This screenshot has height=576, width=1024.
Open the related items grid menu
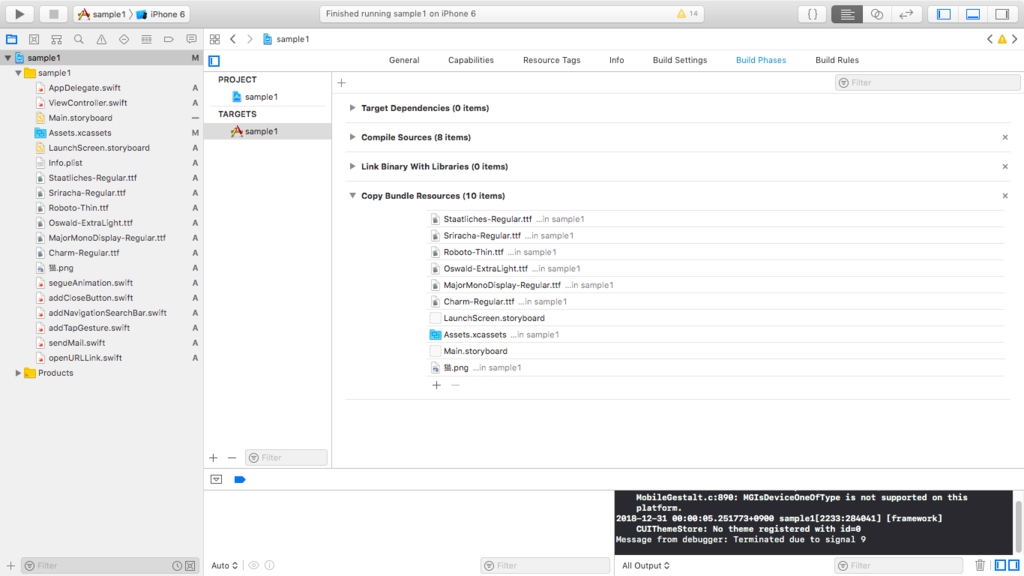[x=215, y=39]
